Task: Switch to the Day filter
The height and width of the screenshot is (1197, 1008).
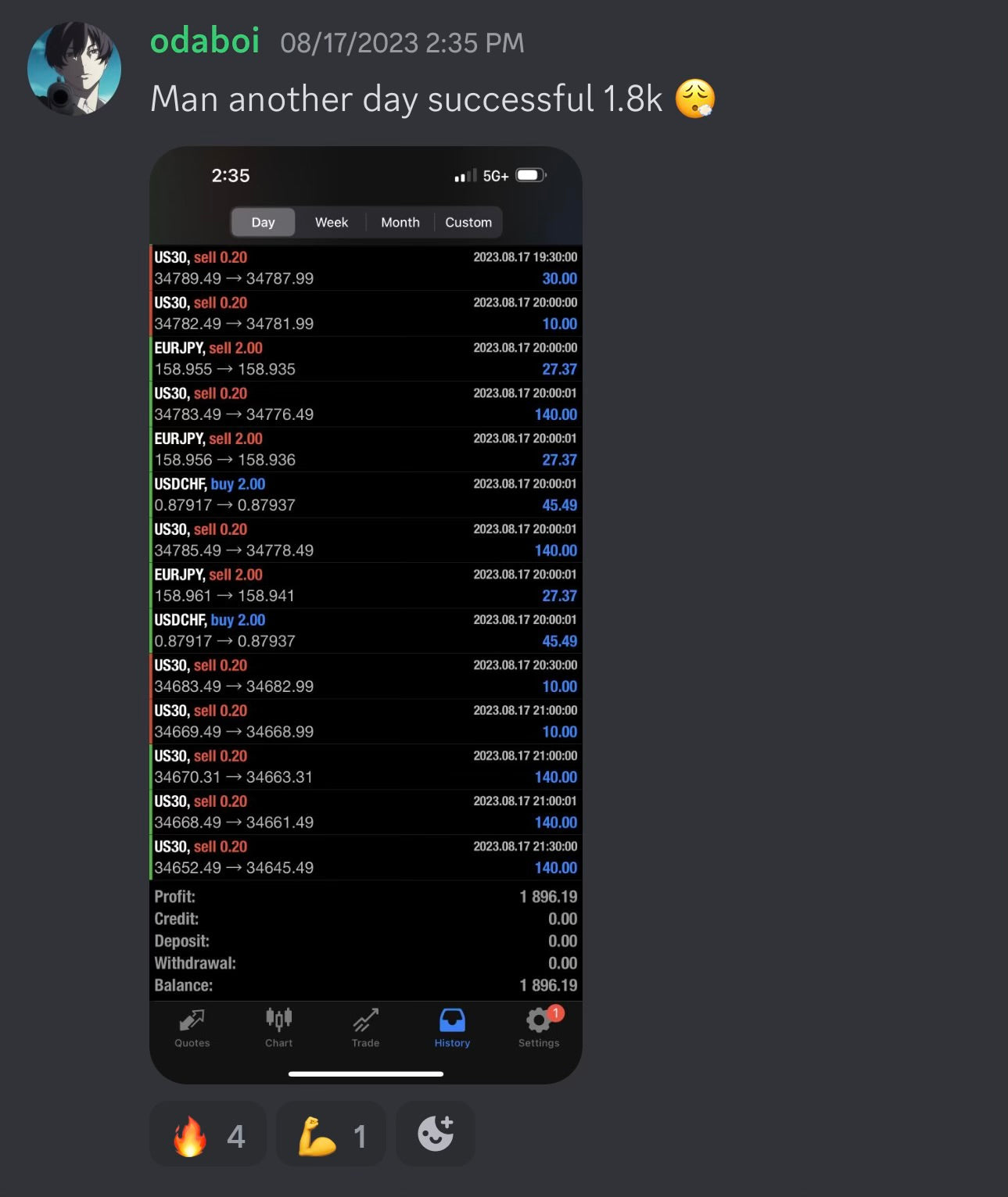Action: click(264, 222)
